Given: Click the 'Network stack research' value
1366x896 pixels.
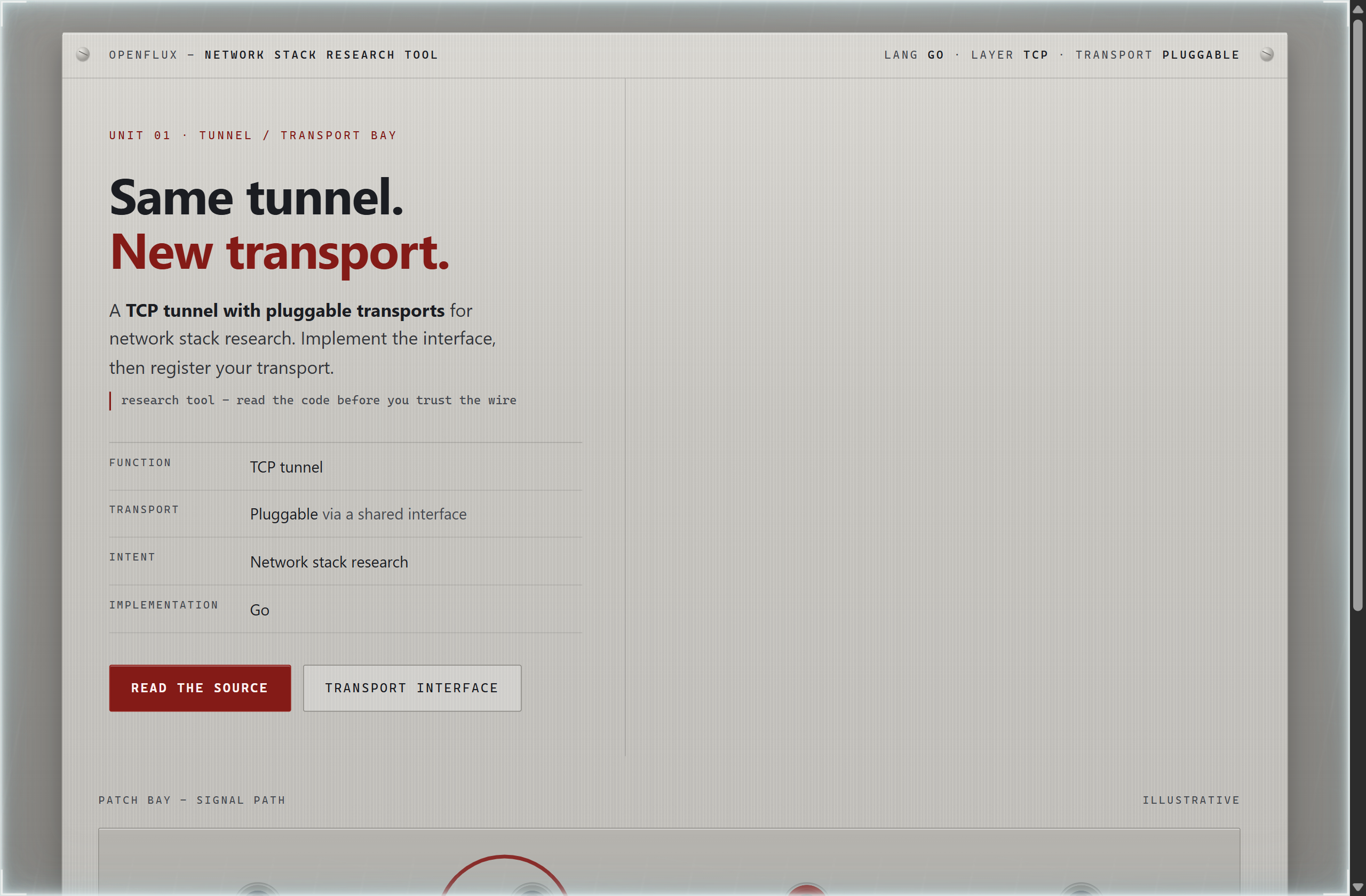Looking at the screenshot, I should click(329, 562).
